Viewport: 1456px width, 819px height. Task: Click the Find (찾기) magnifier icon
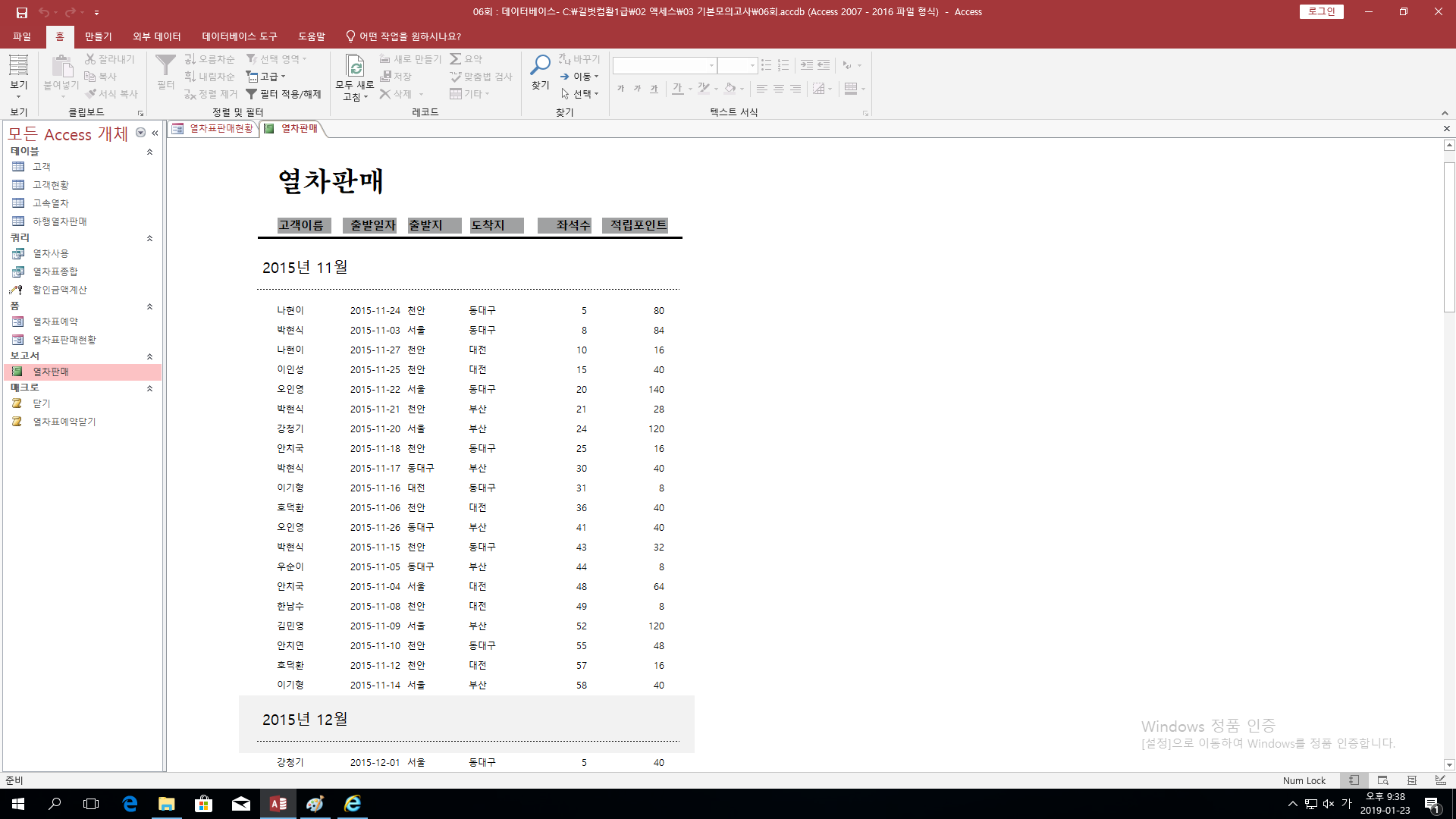(540, 66)
